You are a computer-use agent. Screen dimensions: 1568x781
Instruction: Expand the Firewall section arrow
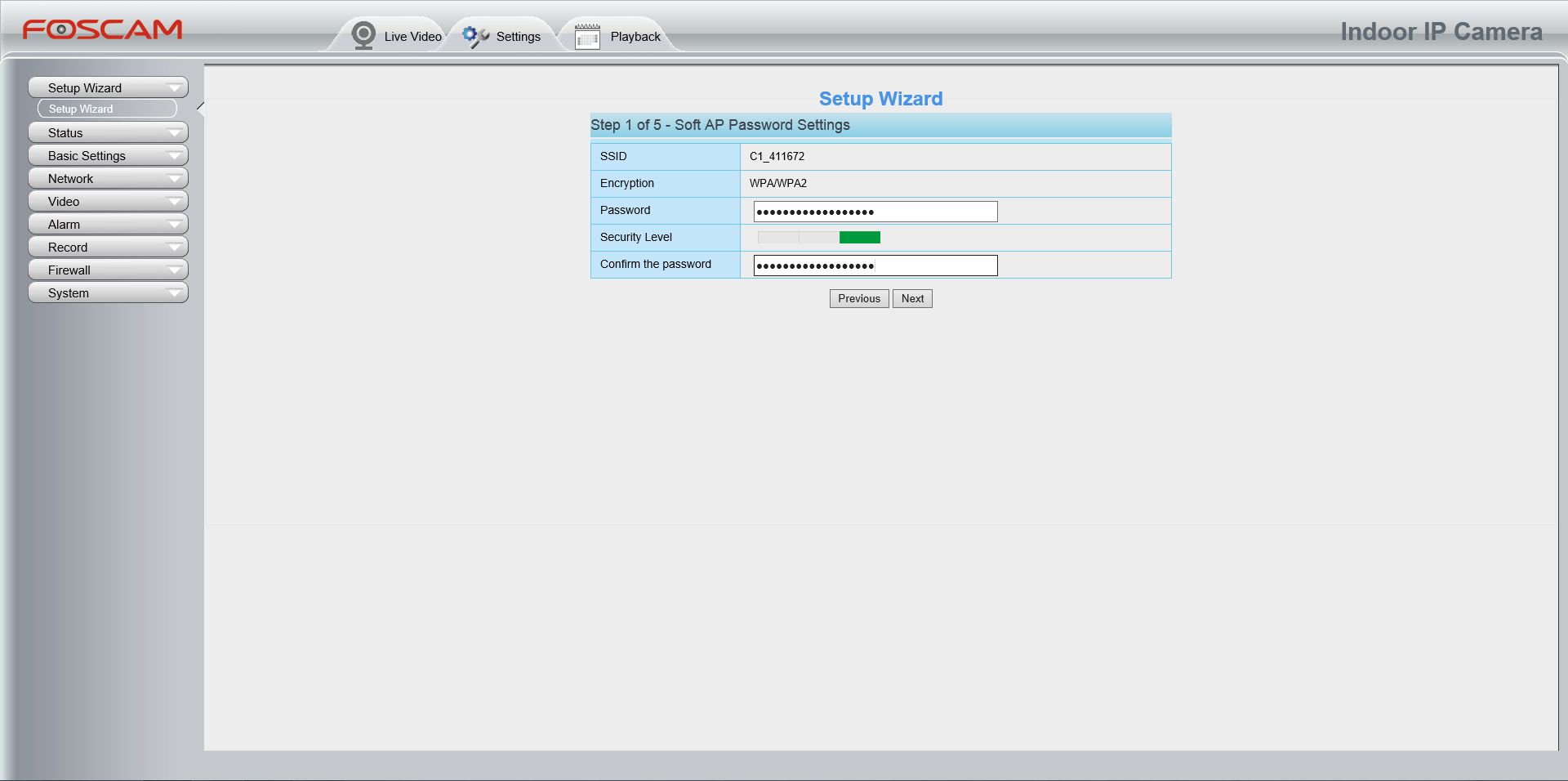click(x=174, y=270)
